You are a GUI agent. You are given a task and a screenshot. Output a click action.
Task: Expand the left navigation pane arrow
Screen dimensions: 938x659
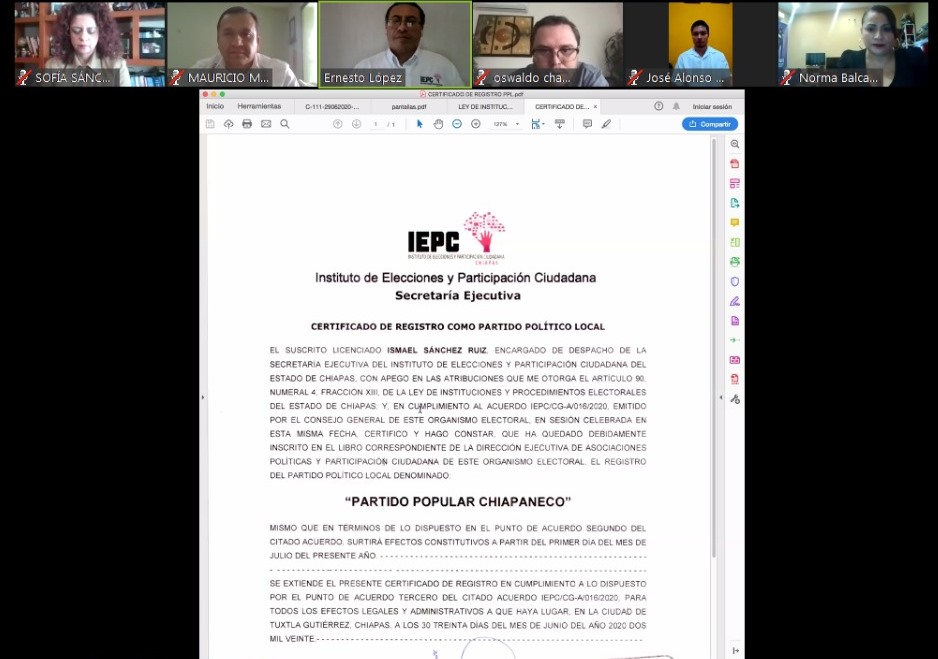[203, 398]
